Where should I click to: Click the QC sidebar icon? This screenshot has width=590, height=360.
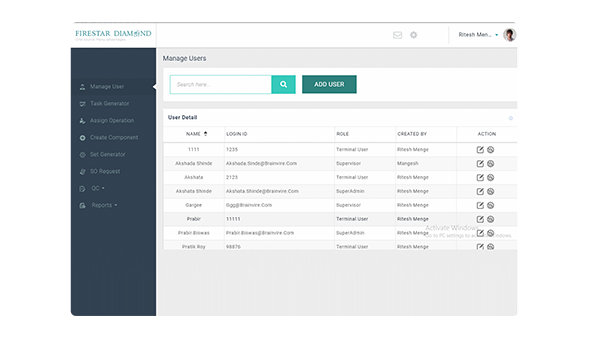pyautogui.click(x=82, y=188)
